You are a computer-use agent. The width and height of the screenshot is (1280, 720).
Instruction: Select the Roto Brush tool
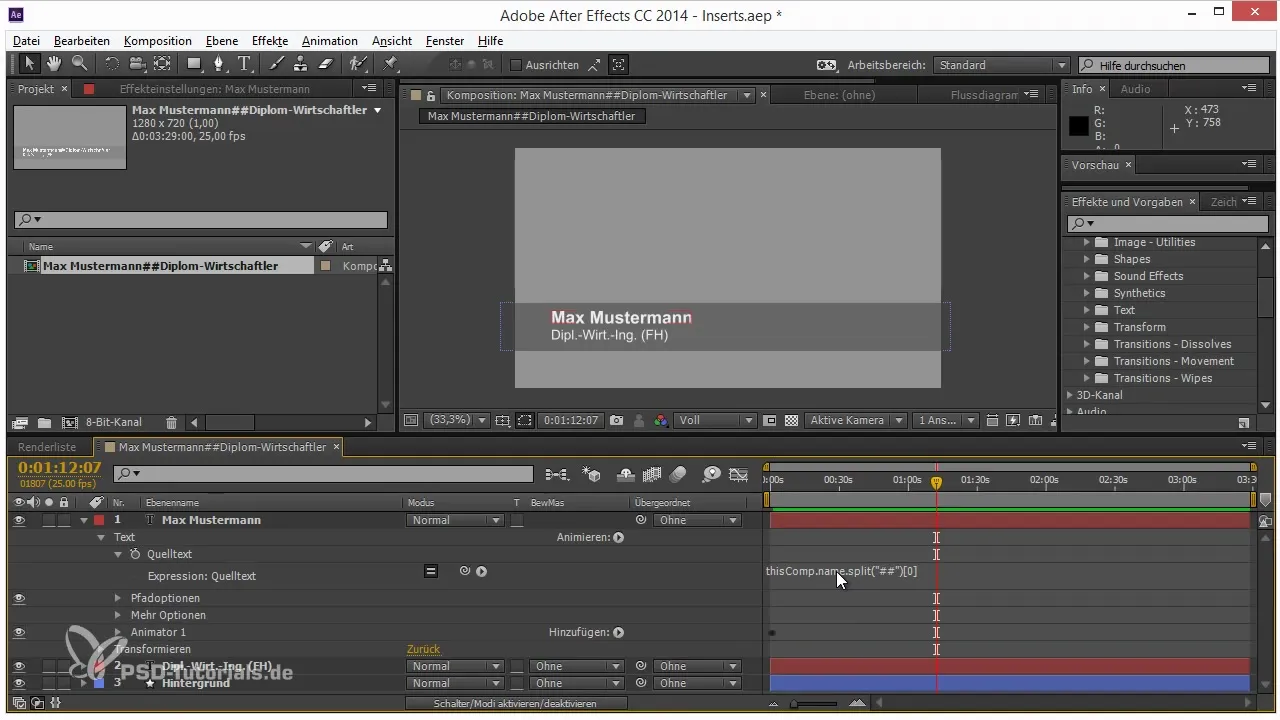pos(357,64)
